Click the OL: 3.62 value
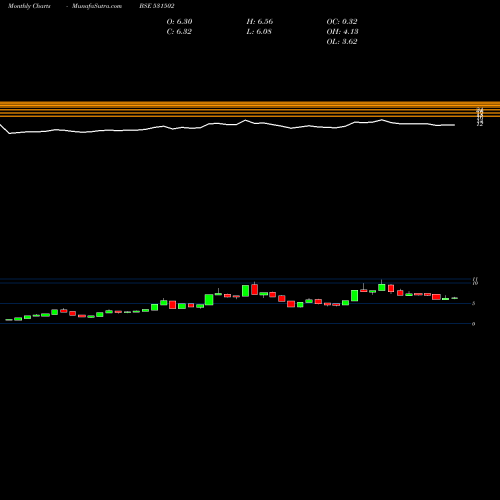The height and width of the screenshot is (500, 500). click(x=342, y=41)
